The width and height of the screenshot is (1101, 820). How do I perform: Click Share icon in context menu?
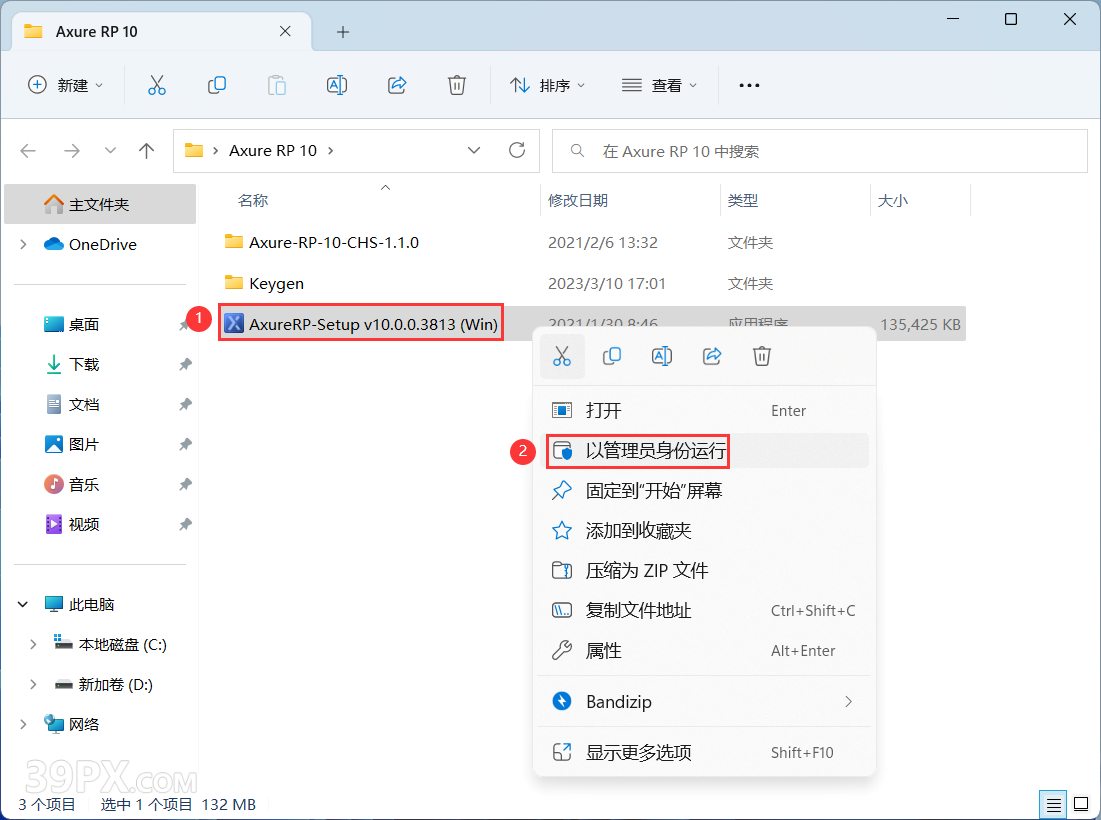coord(712,357)
